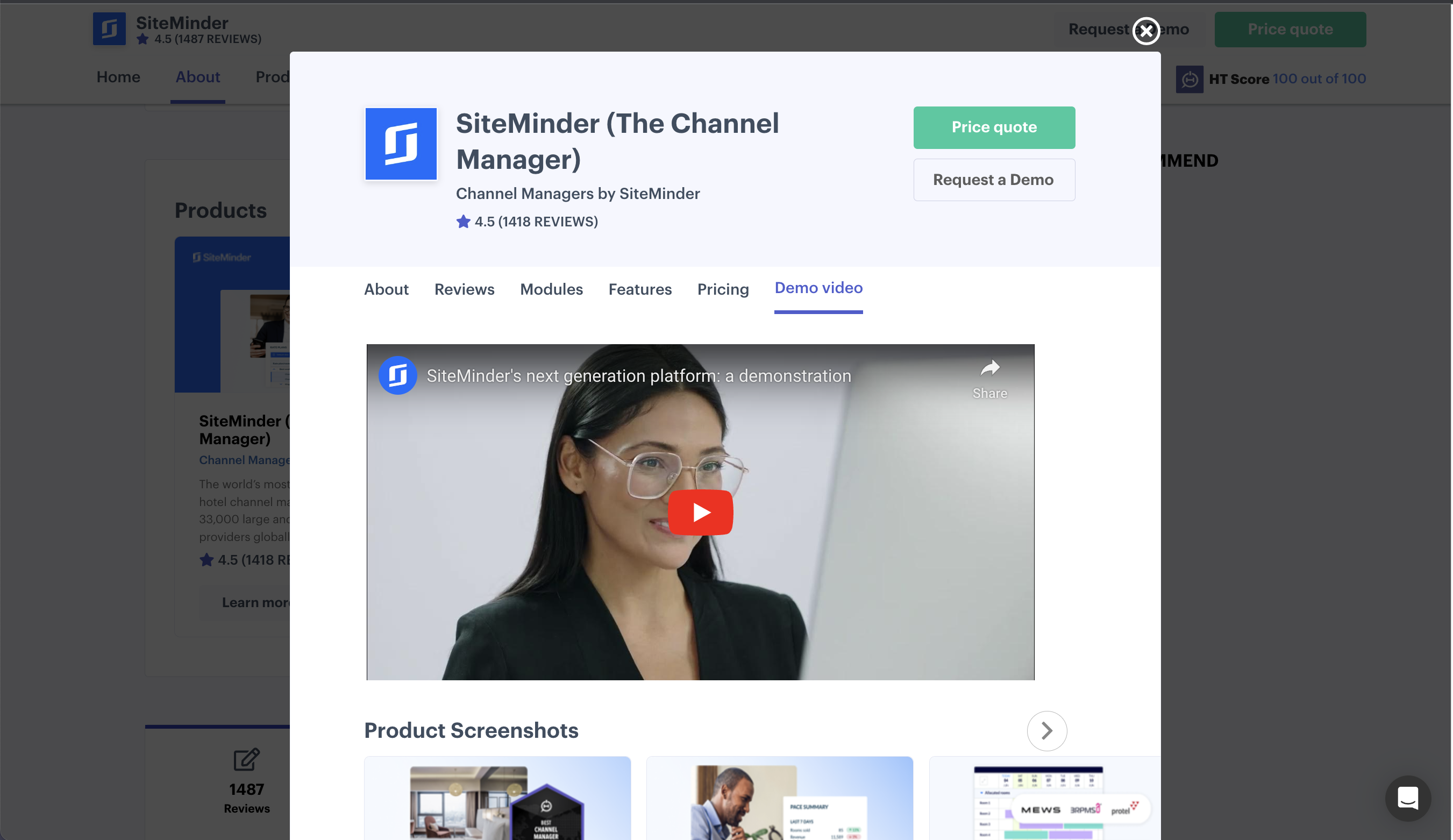Select the Features tab

tap(640, 289)
